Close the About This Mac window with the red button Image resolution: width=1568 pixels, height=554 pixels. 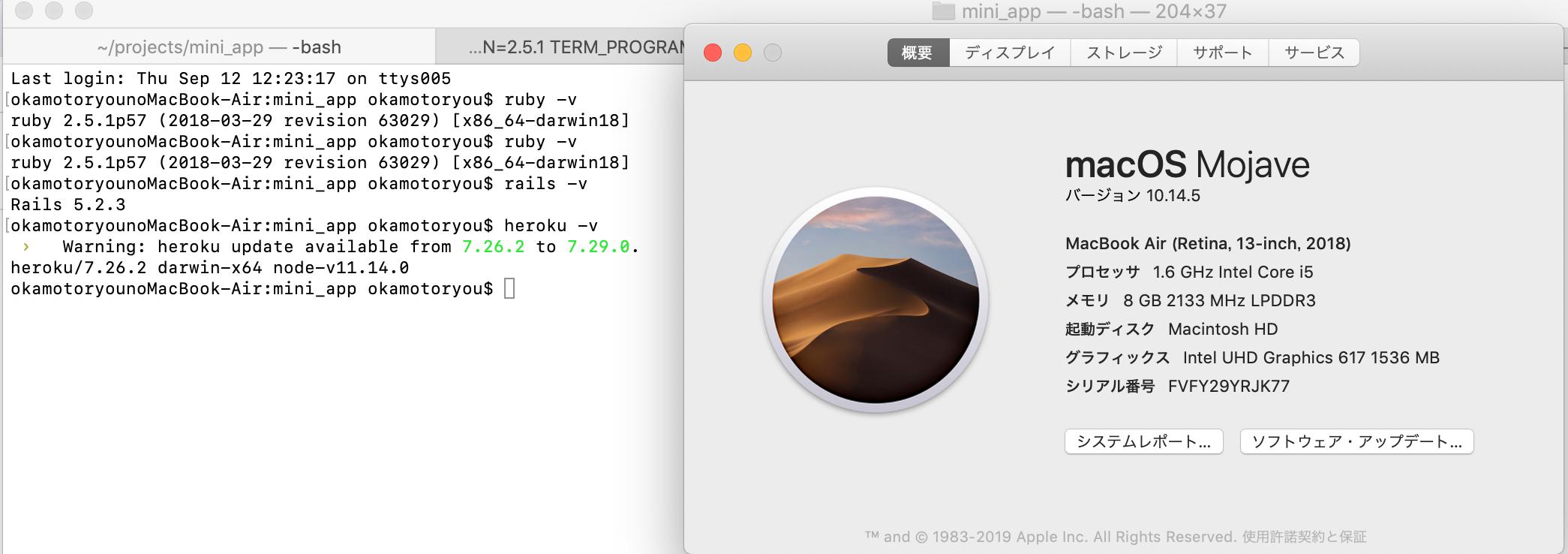pos(713,53)
